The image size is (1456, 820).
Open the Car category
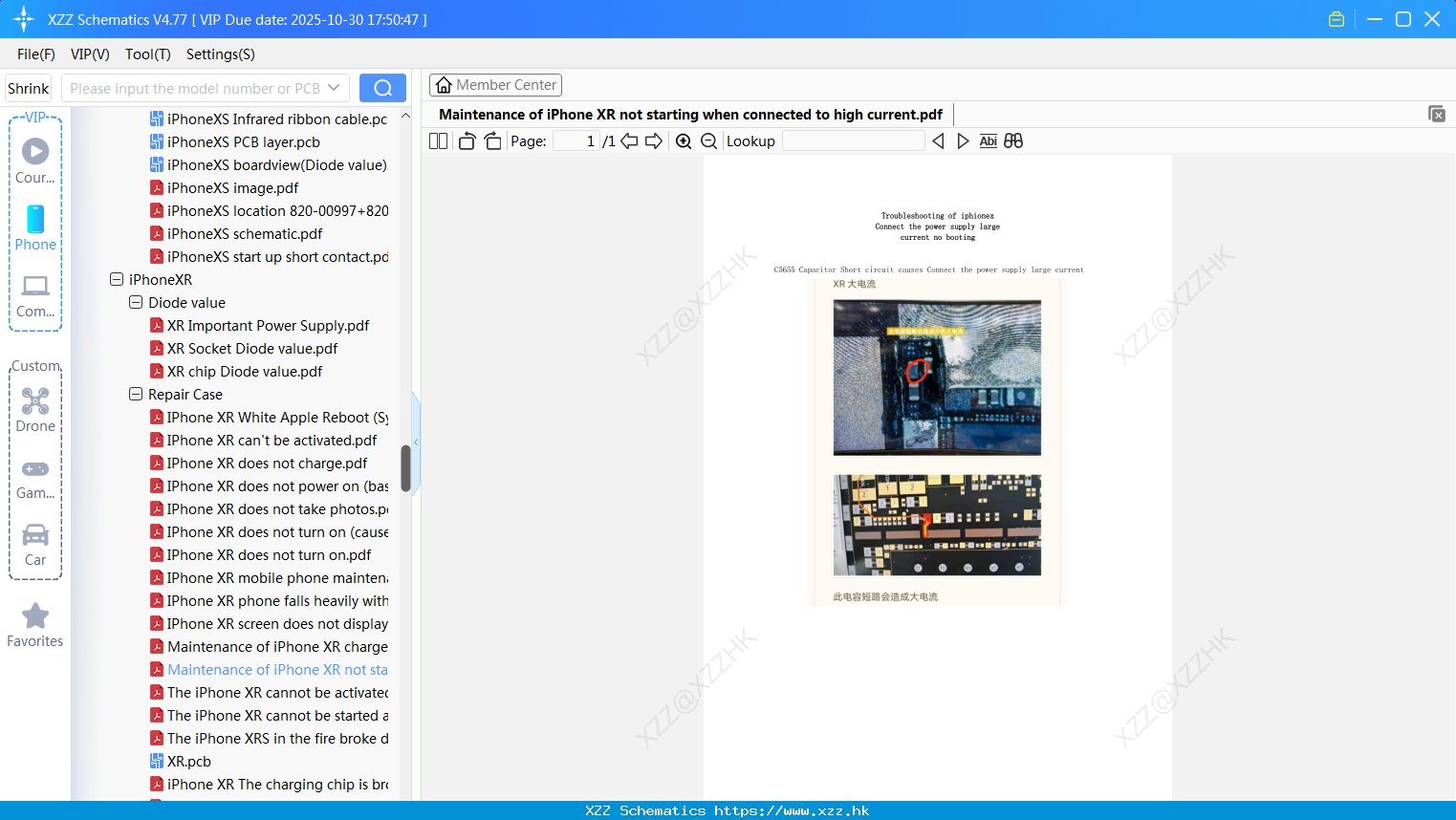click(x=35, y=545)
